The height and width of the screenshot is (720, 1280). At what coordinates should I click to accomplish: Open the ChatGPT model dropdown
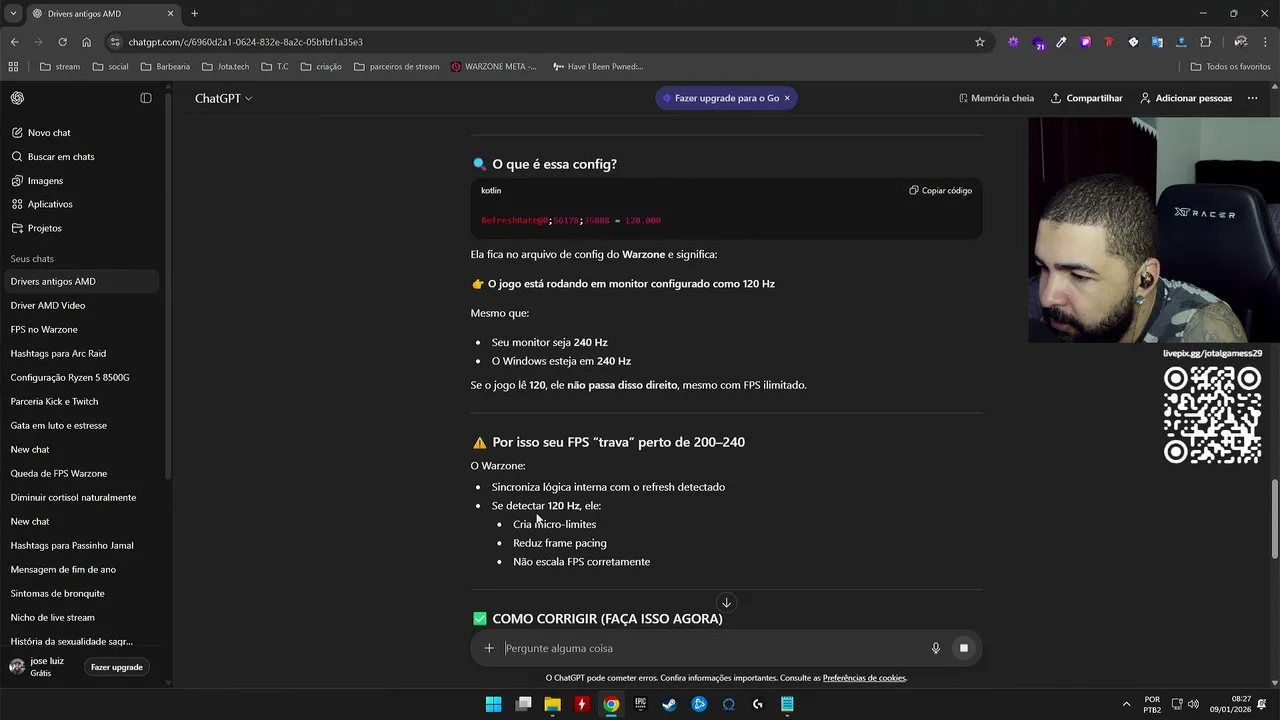click(224, 98)
